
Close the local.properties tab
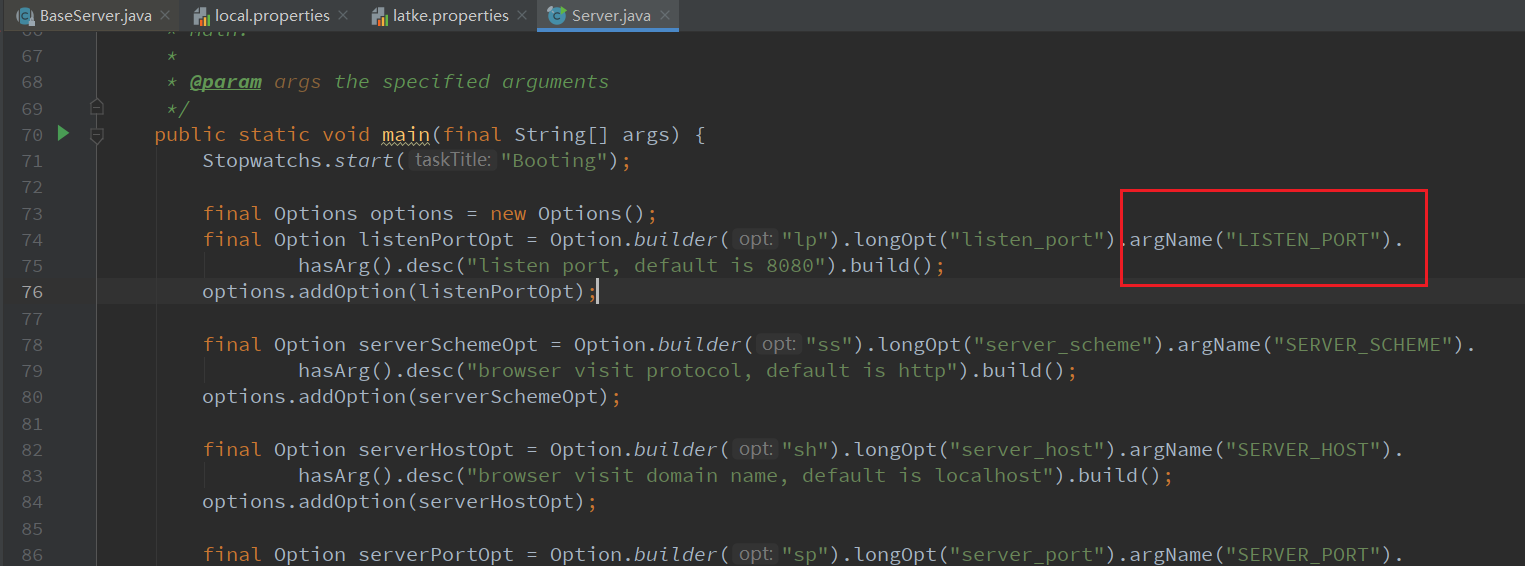click(343, 16)
